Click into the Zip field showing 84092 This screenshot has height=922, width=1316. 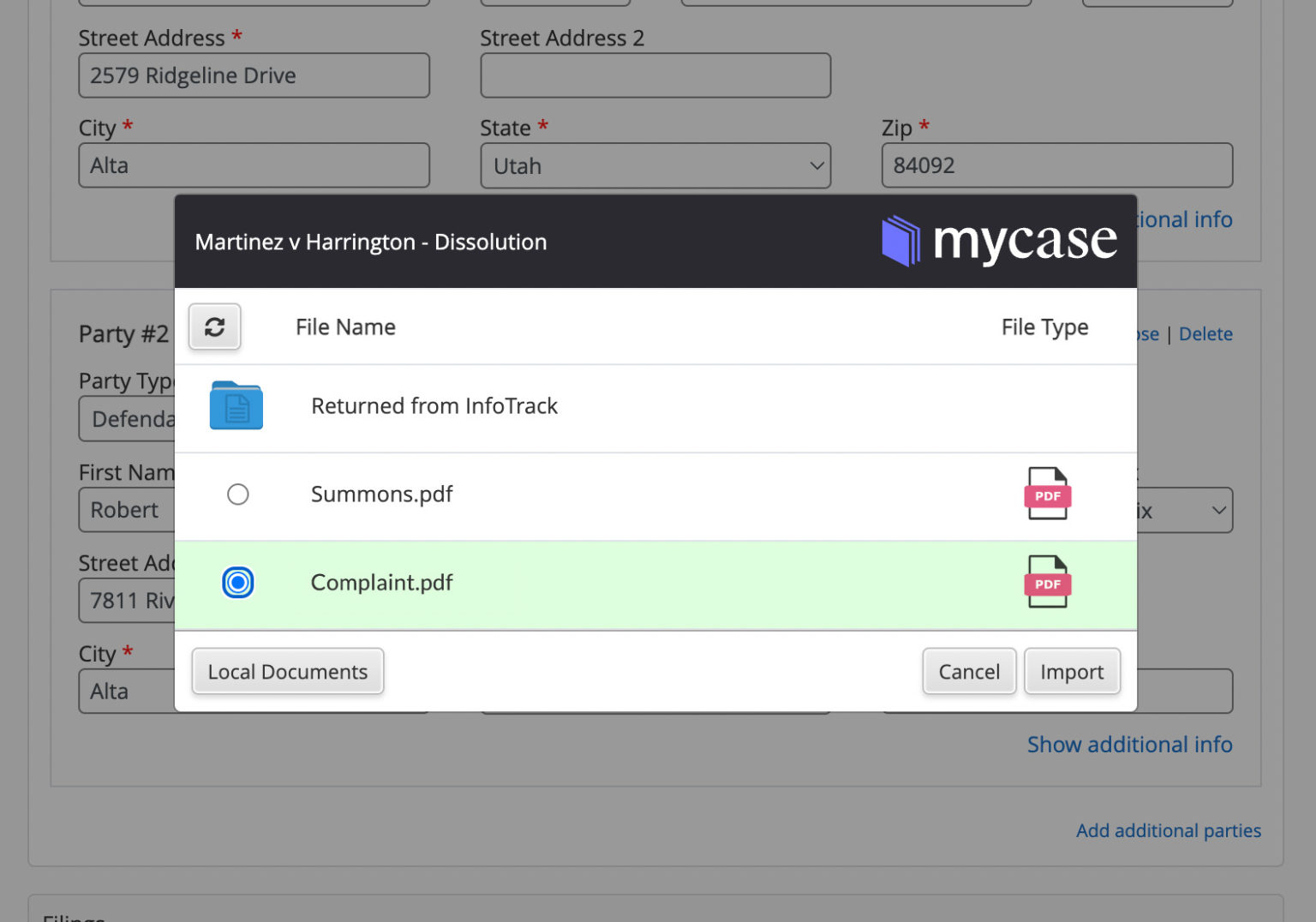1056,165
